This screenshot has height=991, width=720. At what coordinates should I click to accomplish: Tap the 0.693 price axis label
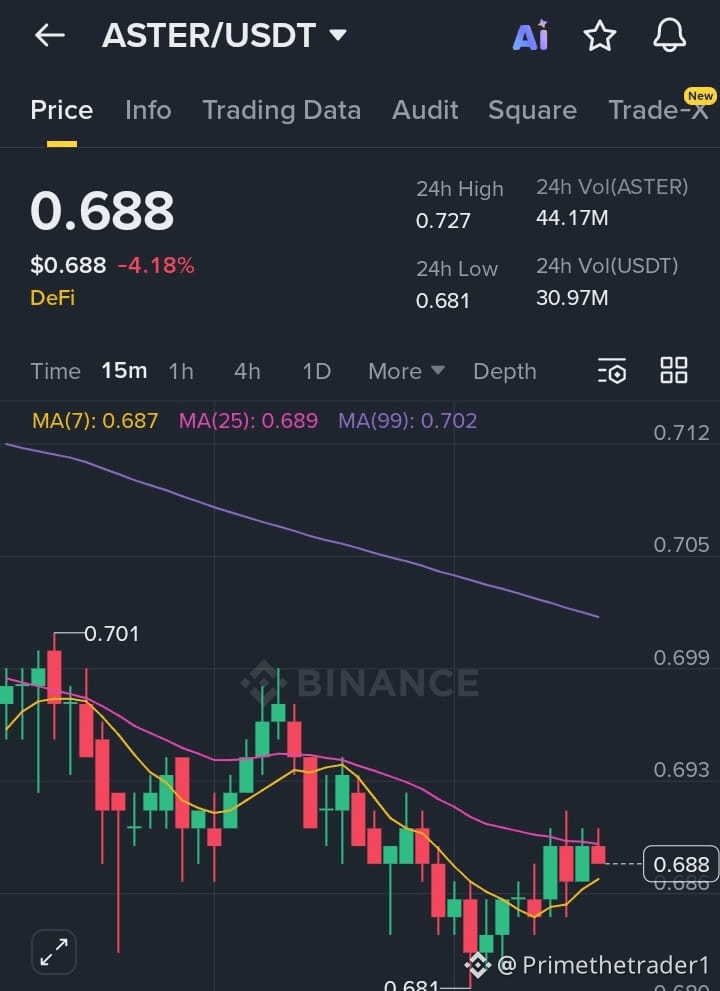(681, 770)
